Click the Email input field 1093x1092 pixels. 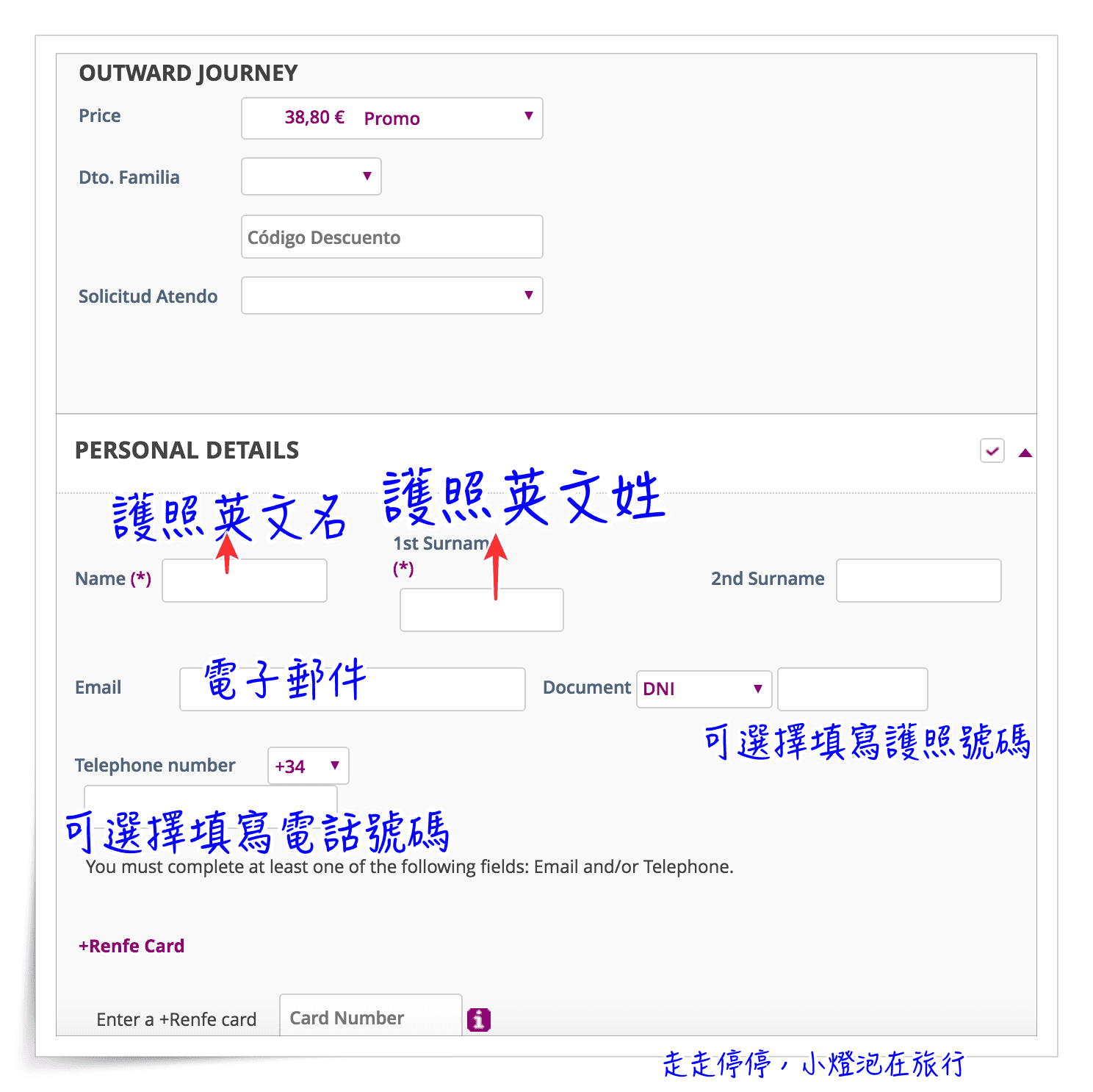(x=353, y=689)
